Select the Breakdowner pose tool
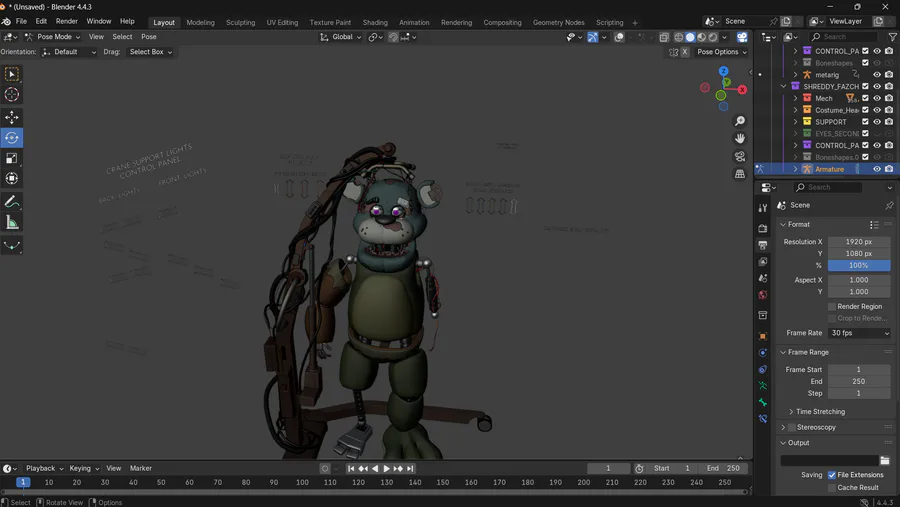This screenshot has height=507, width=900. point(11,245)
